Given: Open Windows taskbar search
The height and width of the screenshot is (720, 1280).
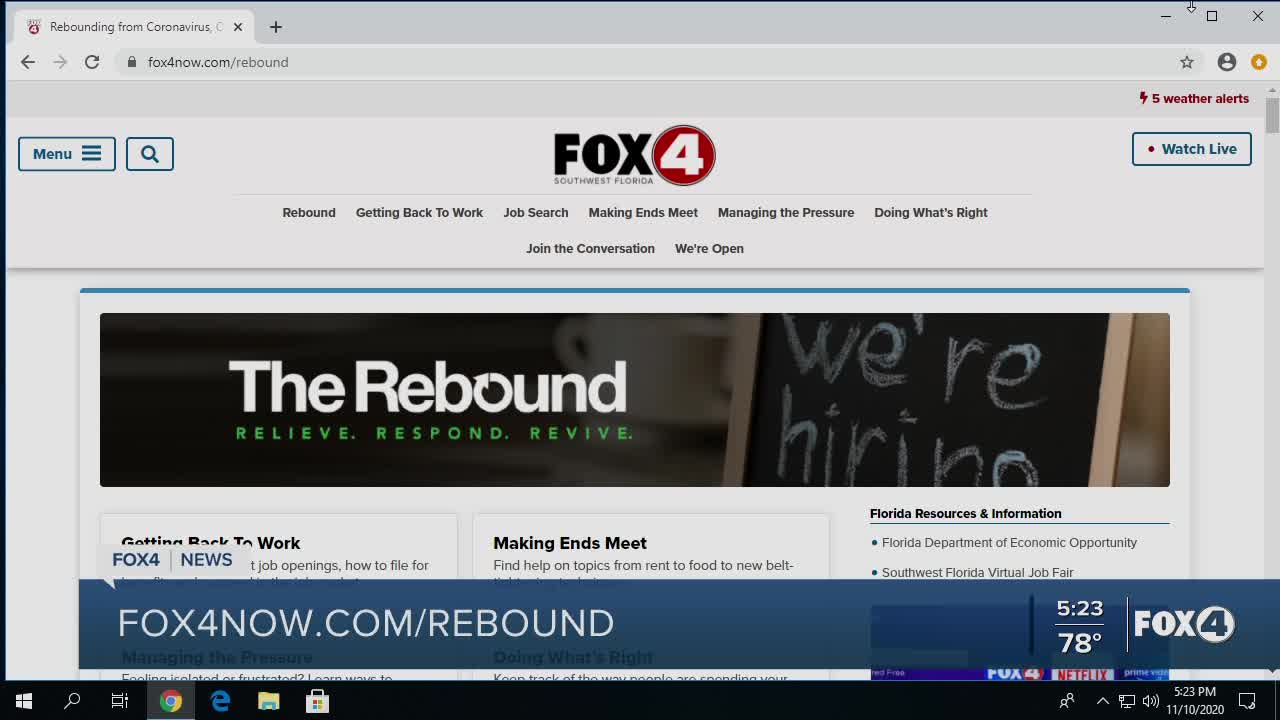Looking at the screenshot, I should (x=72, y=701).
